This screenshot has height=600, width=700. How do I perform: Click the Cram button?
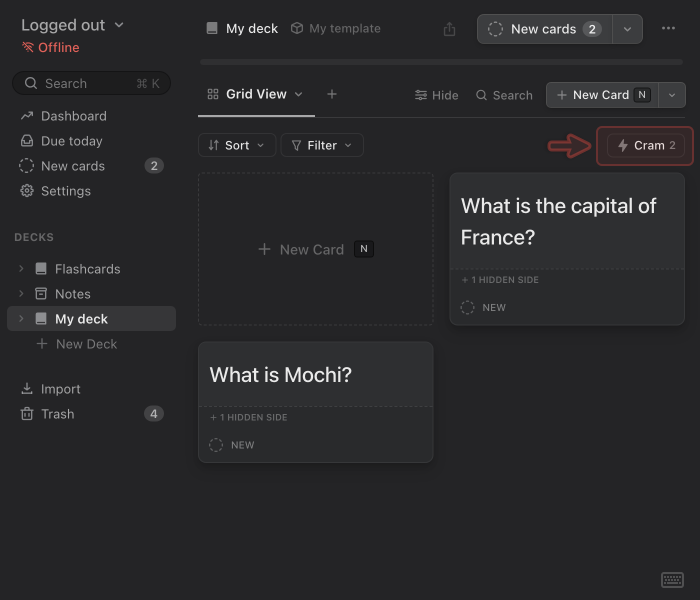[x=646, y=146]
